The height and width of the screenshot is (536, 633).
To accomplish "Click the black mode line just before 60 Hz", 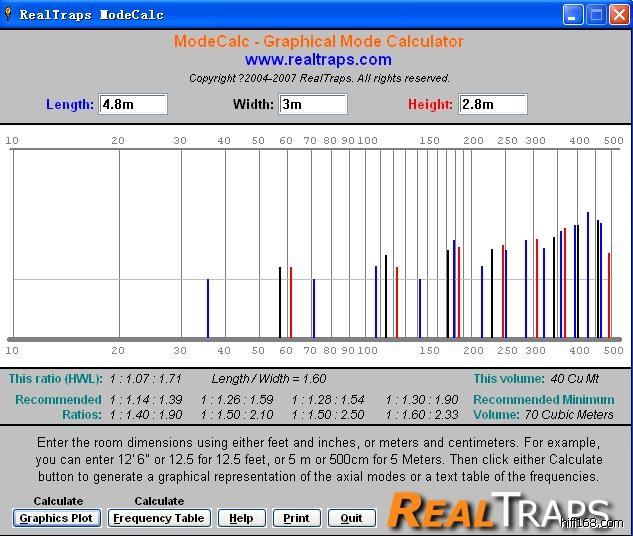I will [x=280, y=302].
